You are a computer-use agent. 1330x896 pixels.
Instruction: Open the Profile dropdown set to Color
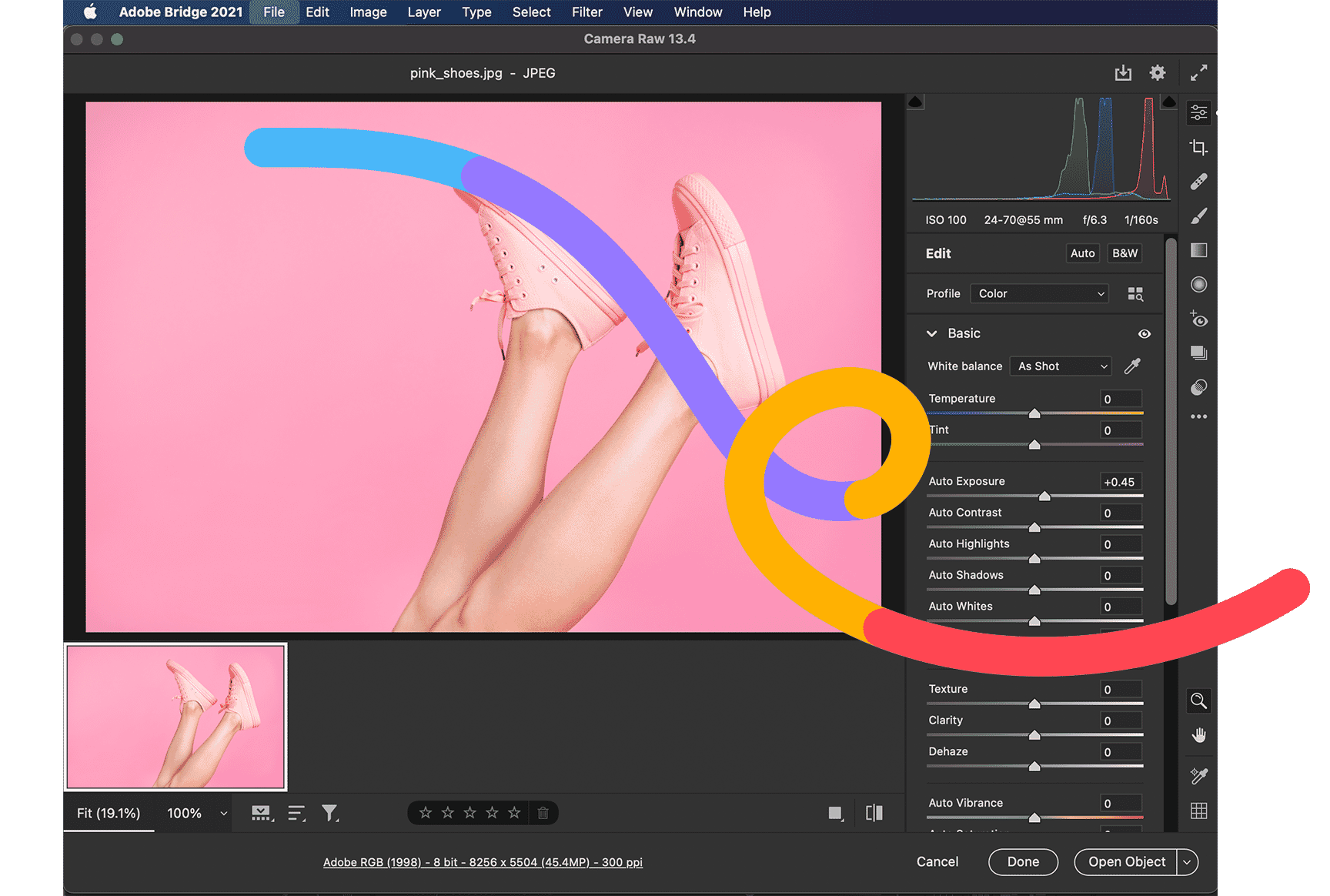coord(1039,293)
